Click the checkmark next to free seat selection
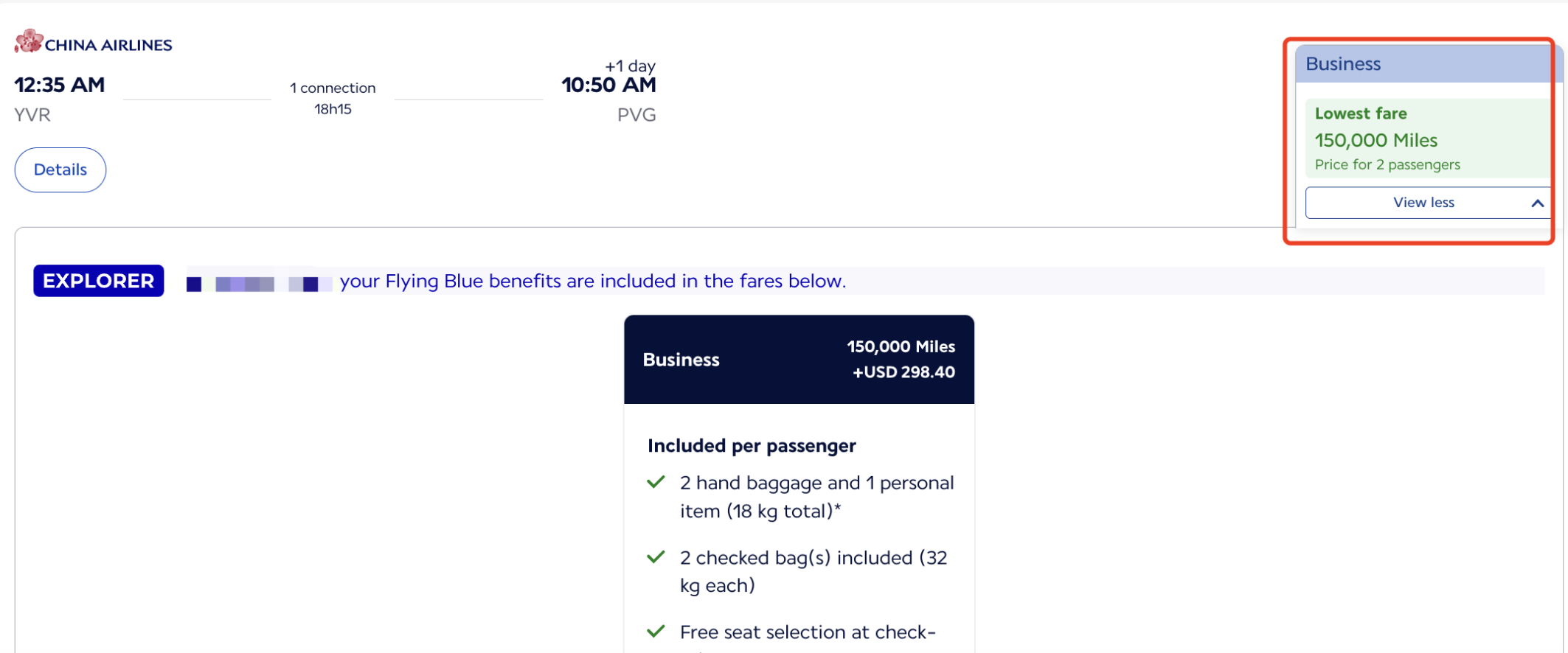 (656, 632)
